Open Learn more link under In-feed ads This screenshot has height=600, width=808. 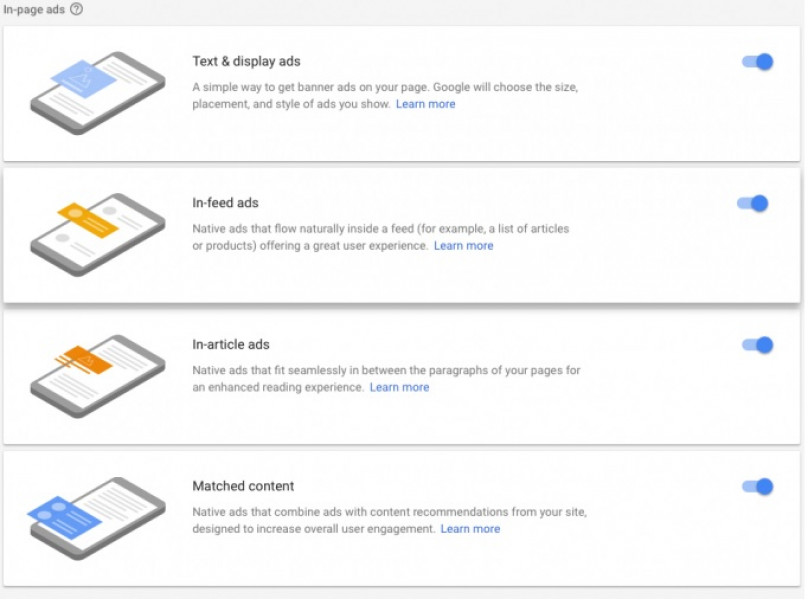click(463, 245)
